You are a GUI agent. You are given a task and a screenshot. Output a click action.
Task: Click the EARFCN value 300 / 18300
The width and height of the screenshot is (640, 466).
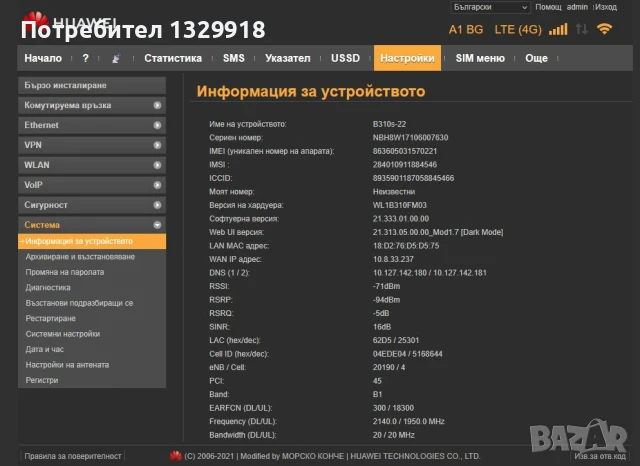click(393, 408)
